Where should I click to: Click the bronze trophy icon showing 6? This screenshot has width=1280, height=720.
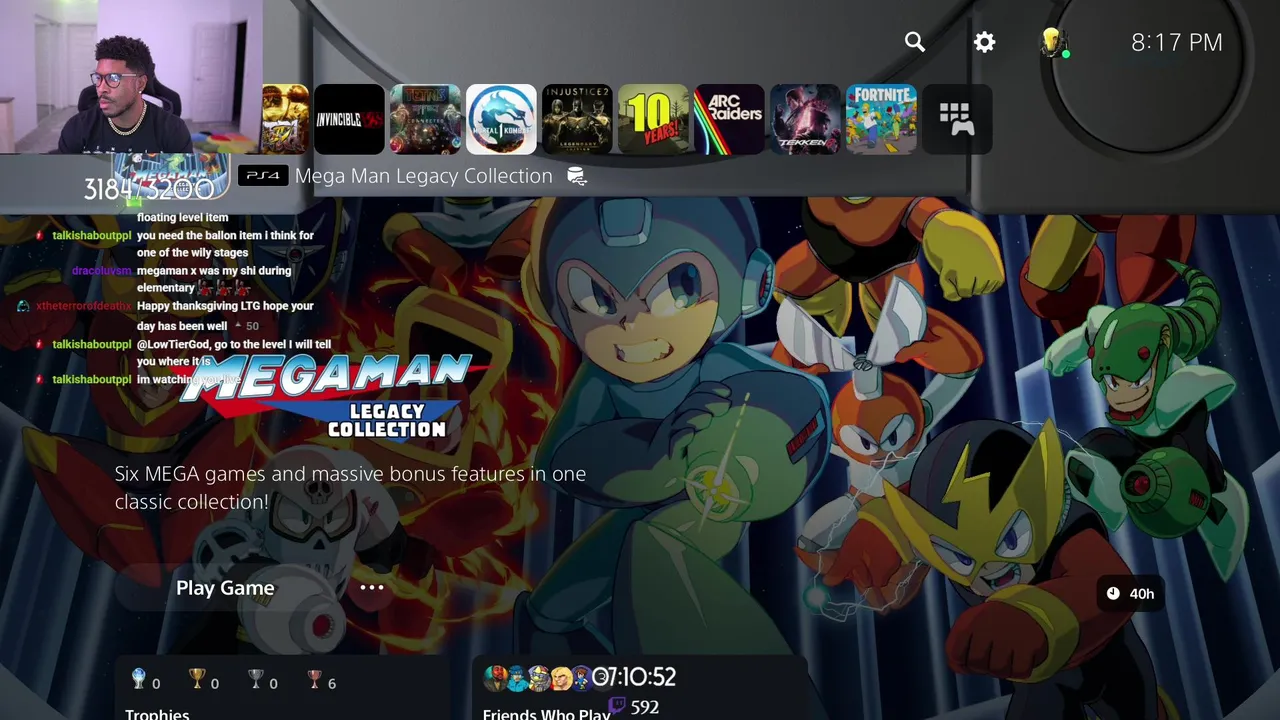pos(315,679)
